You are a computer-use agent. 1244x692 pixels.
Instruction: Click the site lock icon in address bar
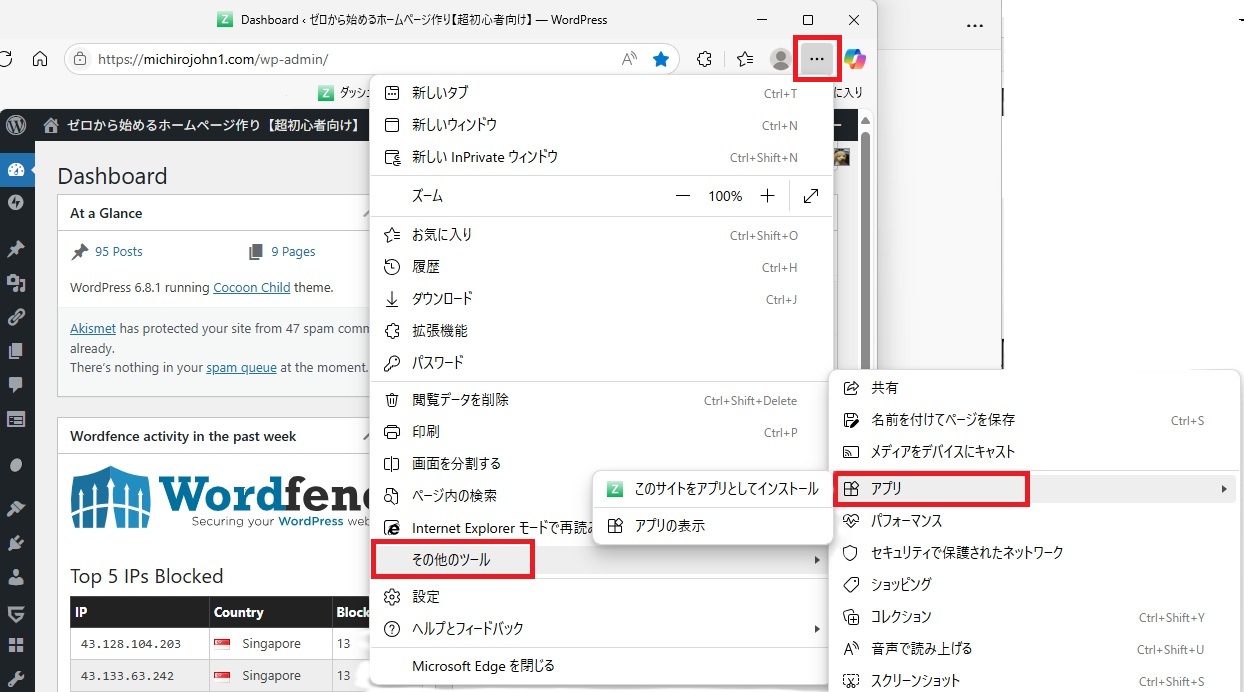[81, 59]
